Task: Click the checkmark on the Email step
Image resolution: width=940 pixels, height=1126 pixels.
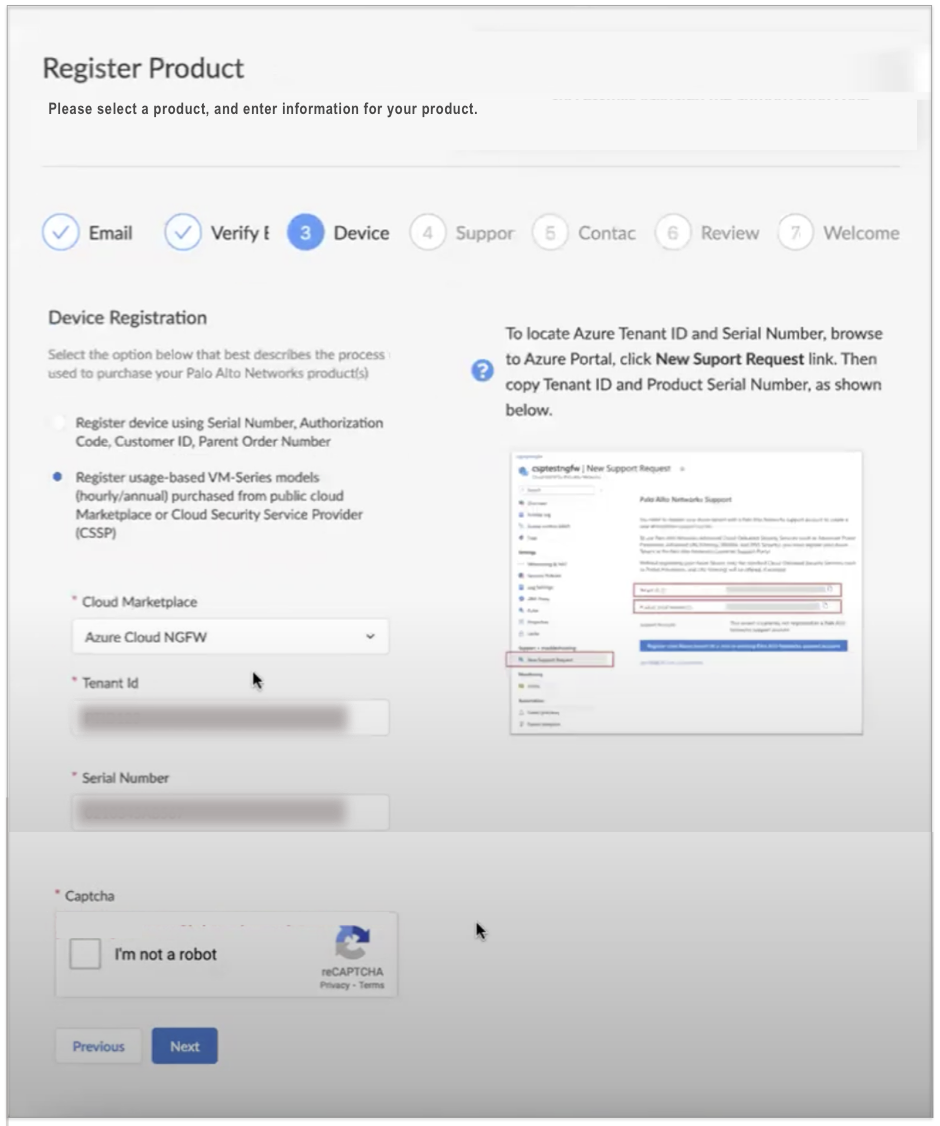Action: click(x=60, y=231)
